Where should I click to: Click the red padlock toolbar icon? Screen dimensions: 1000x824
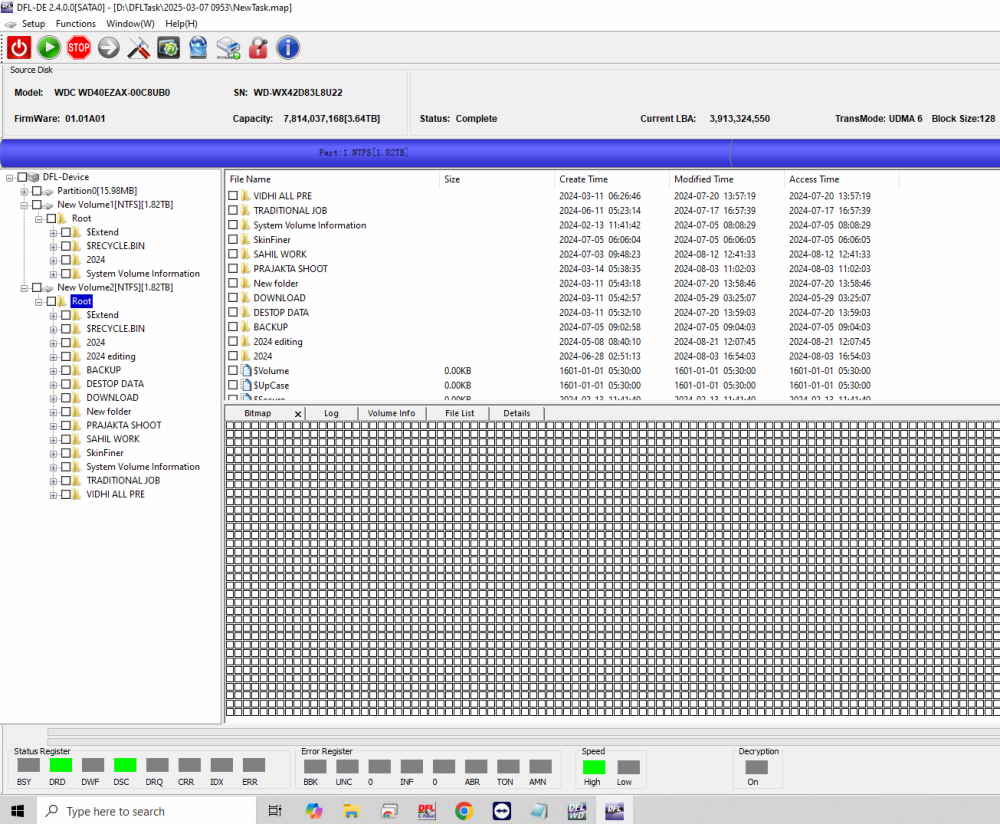point(258,48)
